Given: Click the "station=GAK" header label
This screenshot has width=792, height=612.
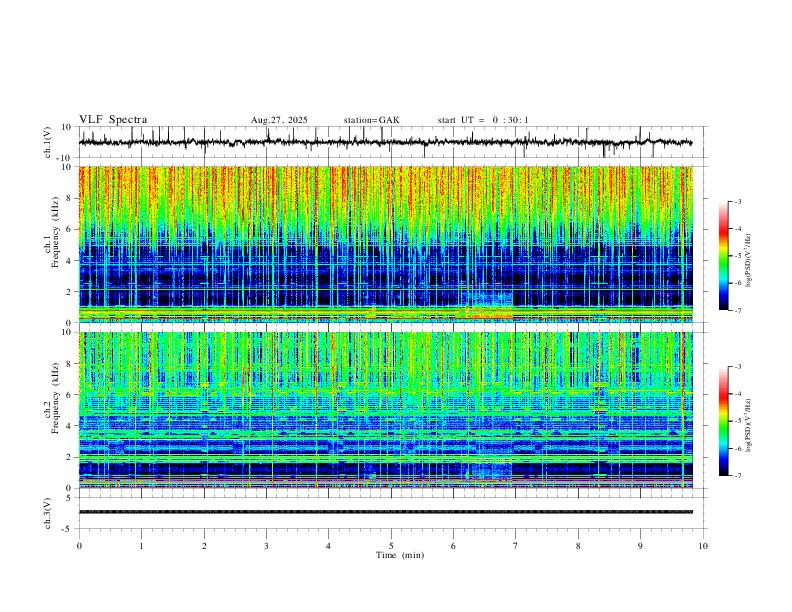Looking at the screenshot, I should [x=371, y=120].
